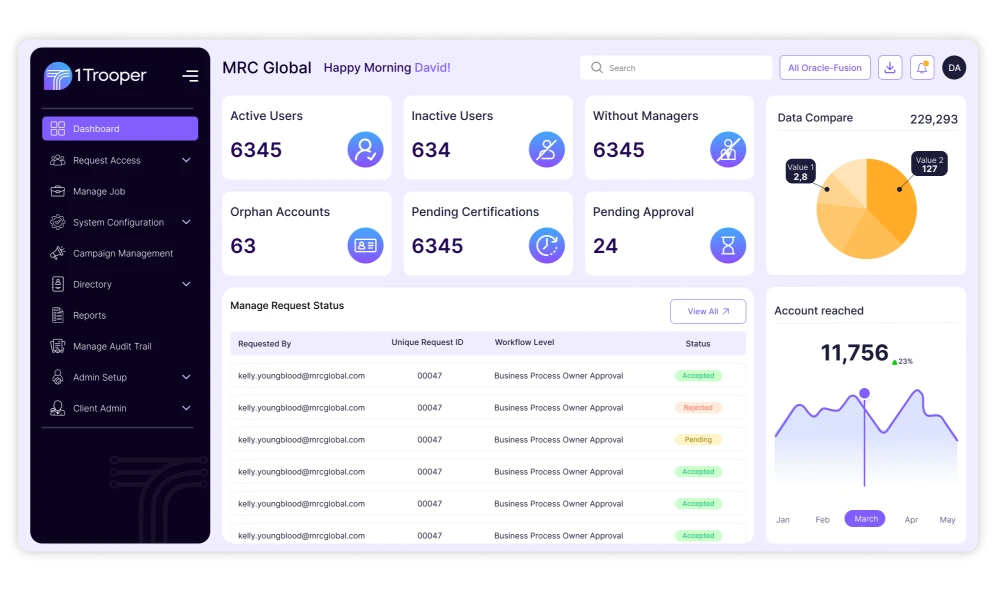Open the All Oracle-Fusion dropdown
The width and height of the screenshot is (996, 591).
[824, 68]
